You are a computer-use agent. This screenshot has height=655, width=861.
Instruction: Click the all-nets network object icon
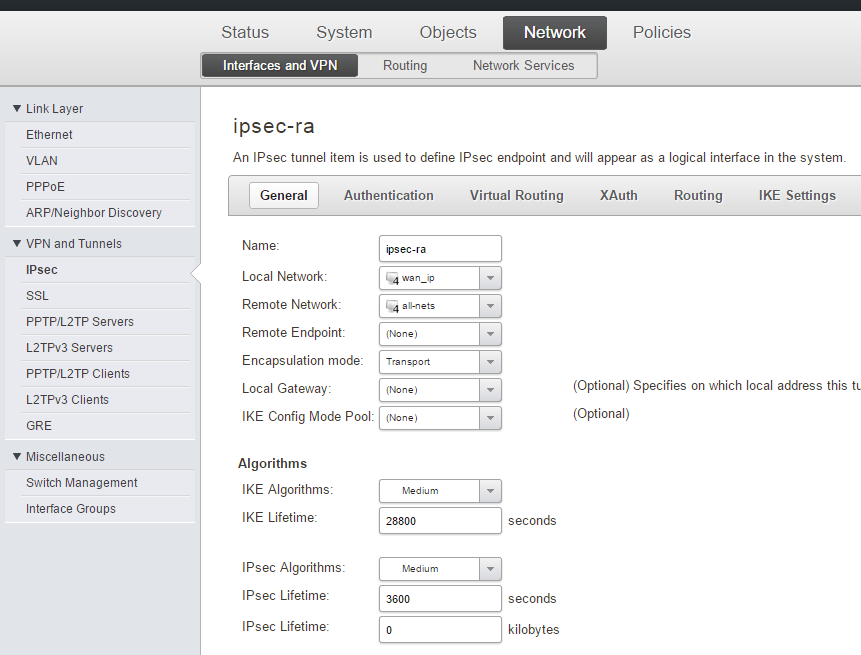coord(392,307)
